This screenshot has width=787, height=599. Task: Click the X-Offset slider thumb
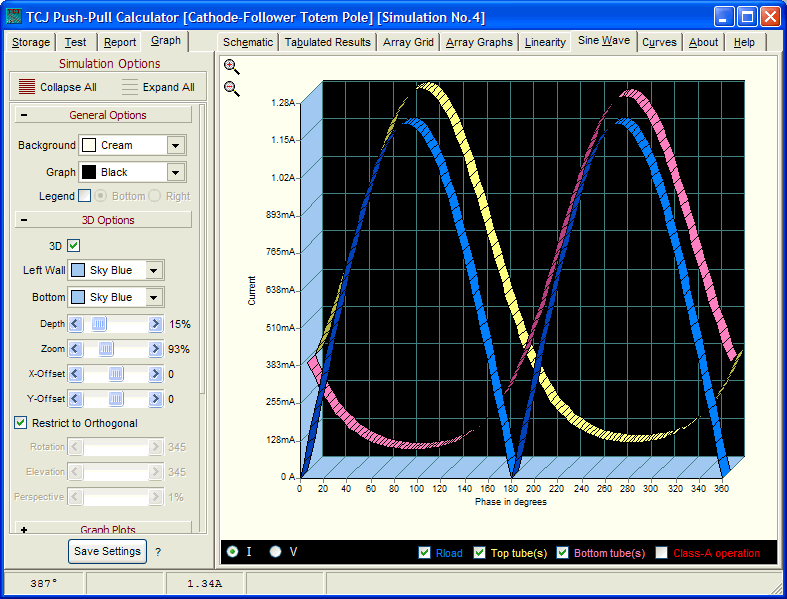click(115, 374)
